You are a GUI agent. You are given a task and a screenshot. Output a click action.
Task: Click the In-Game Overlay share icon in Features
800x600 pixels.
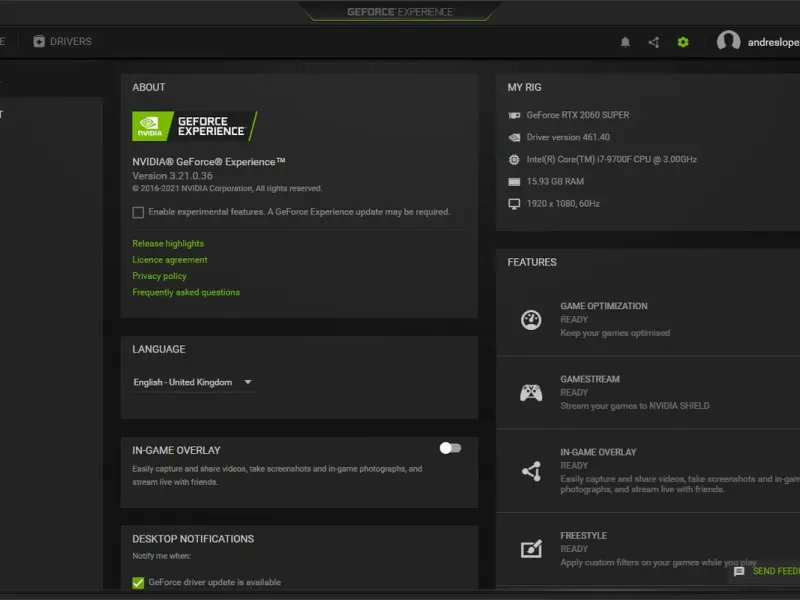coord(531,471)
